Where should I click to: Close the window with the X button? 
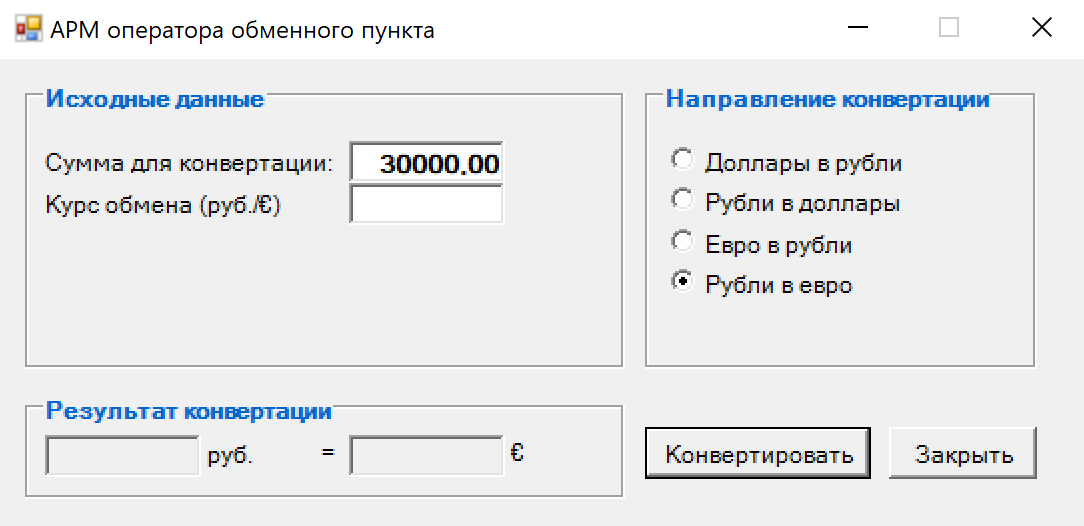click(1040, 28)
